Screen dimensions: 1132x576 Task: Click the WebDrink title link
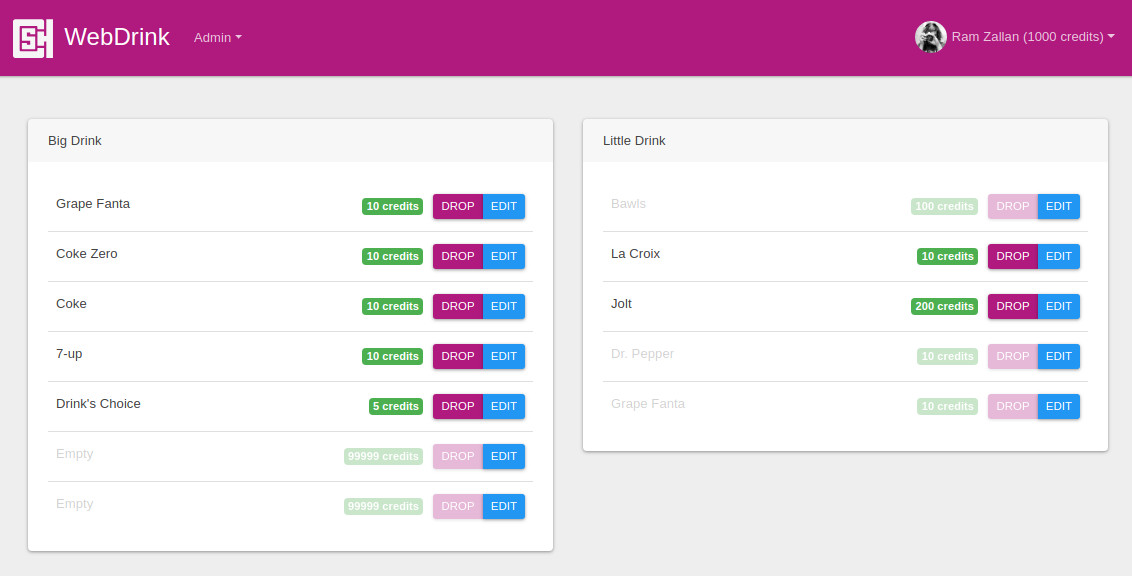[x=116, y=37]
